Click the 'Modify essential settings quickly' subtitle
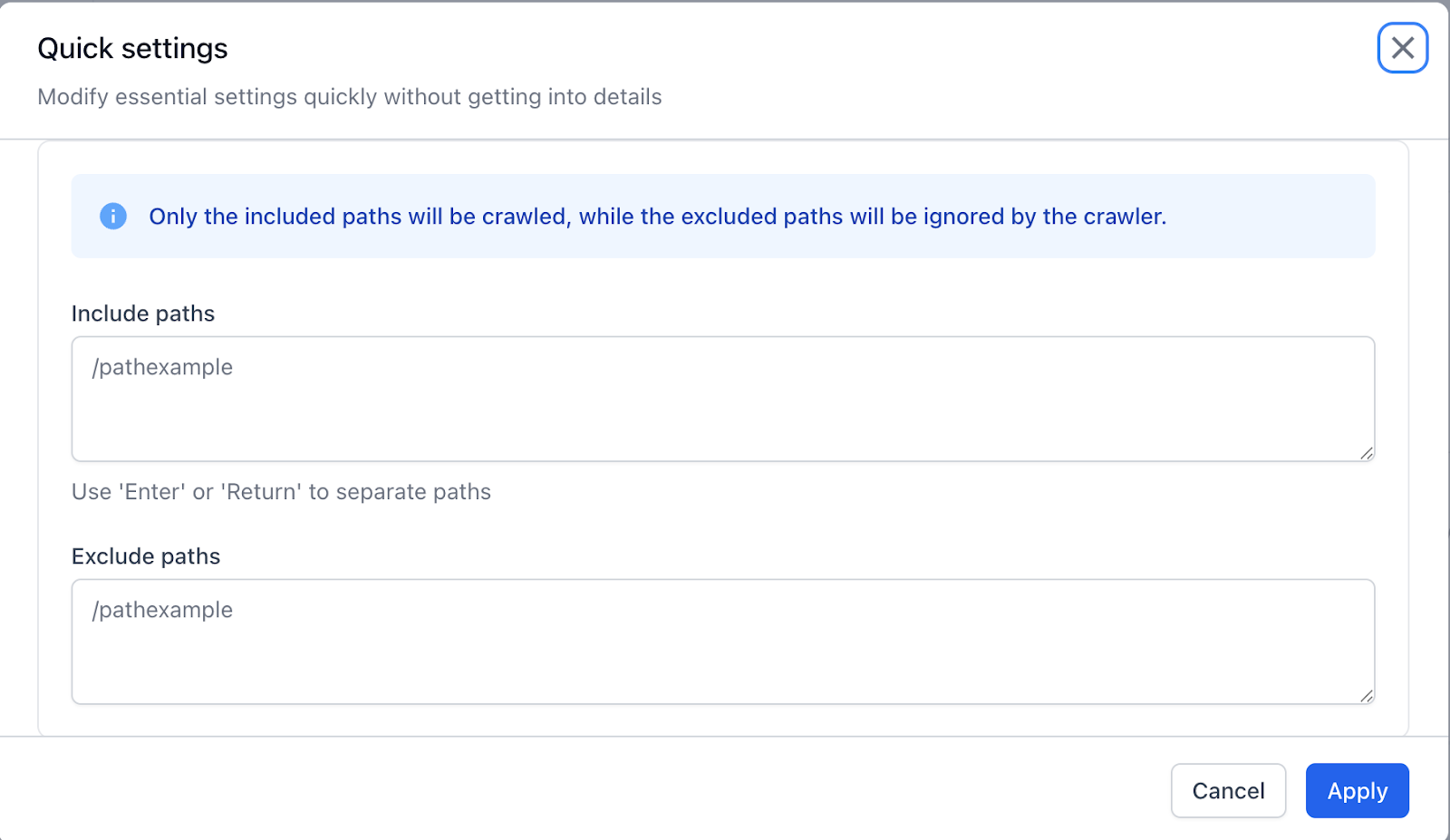This screenshot has height=840, width=1450. pos(349,97)
